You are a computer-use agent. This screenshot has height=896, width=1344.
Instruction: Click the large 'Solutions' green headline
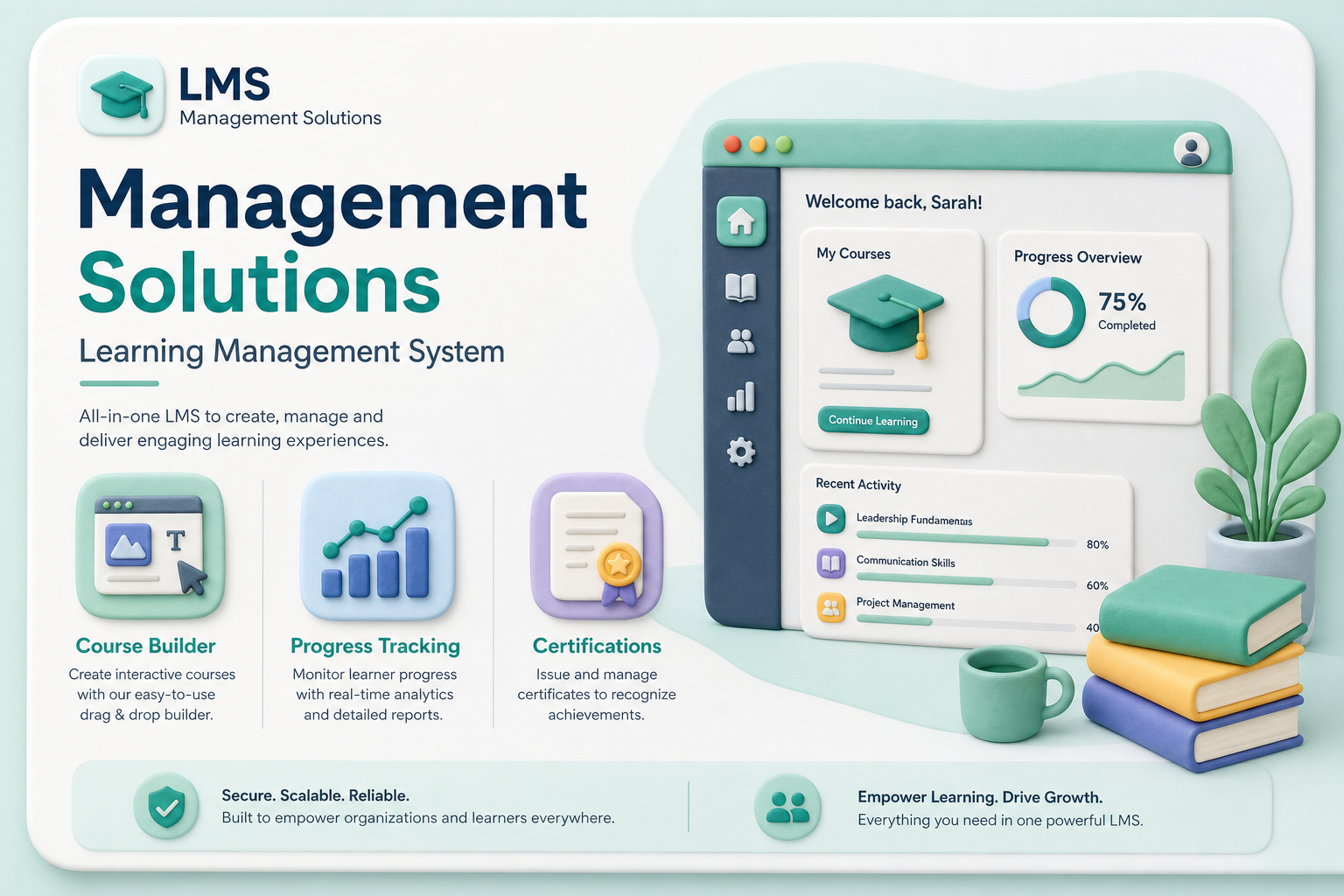(x=259, y=283)
